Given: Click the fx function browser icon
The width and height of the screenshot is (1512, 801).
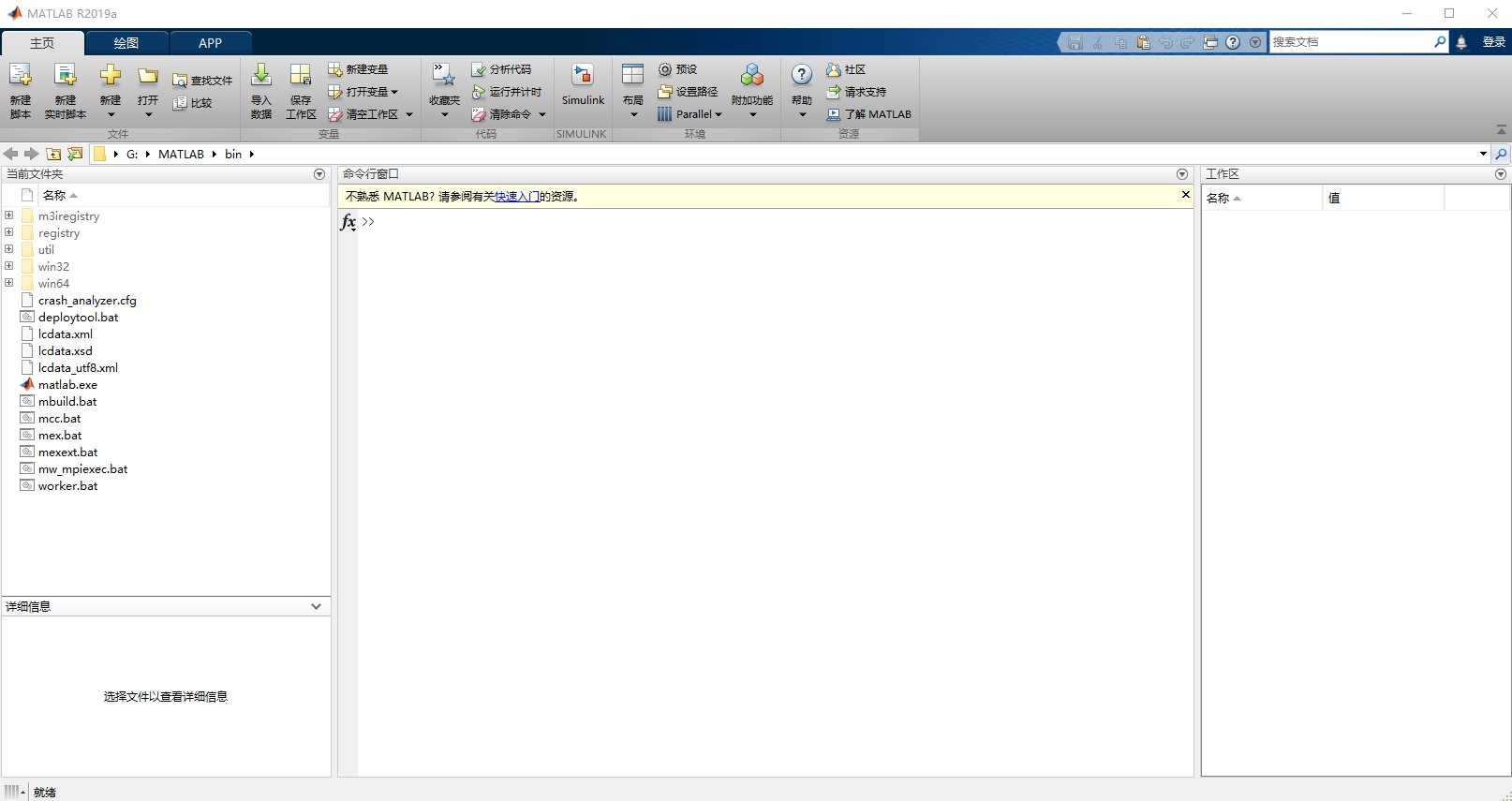Looking at the screenshot, I should tap(348, 222).
